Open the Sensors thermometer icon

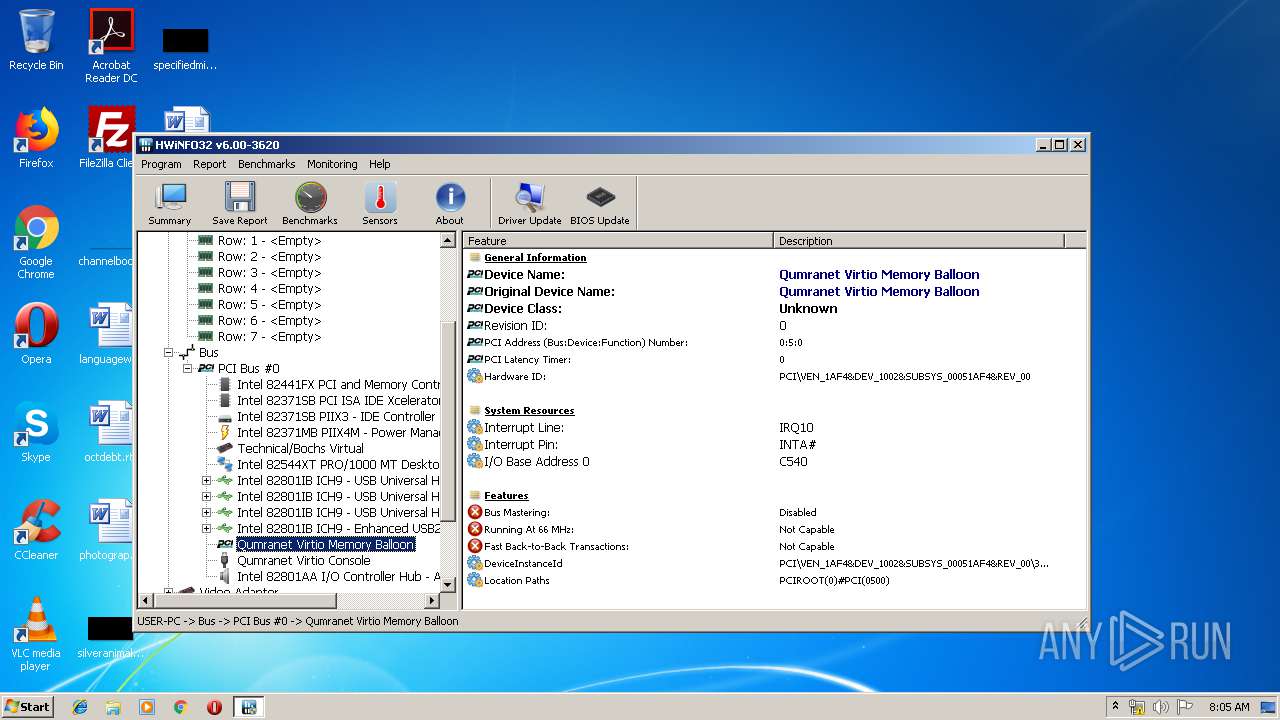click(380, 204)
